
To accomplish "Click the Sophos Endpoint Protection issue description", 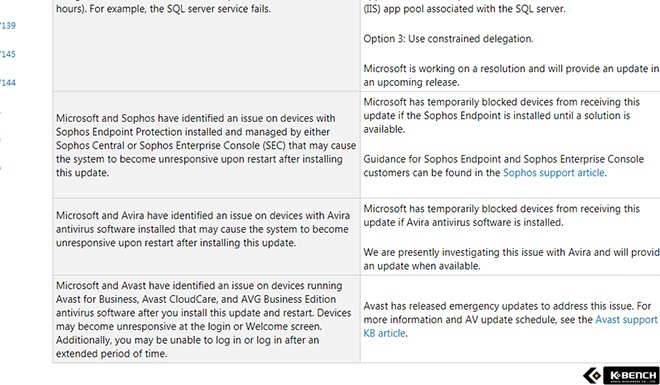I will (206, 145).
